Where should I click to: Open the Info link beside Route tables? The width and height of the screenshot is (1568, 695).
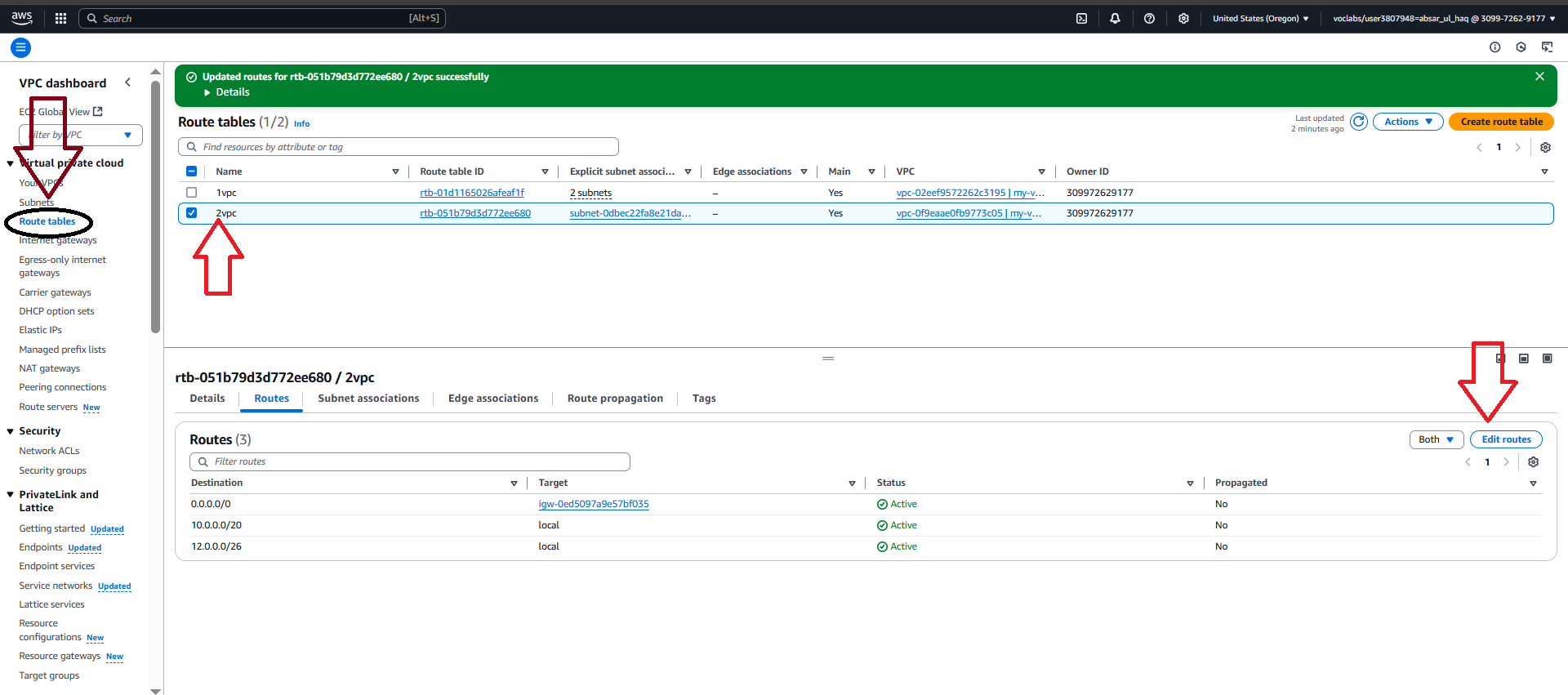[x=301, y=124]
